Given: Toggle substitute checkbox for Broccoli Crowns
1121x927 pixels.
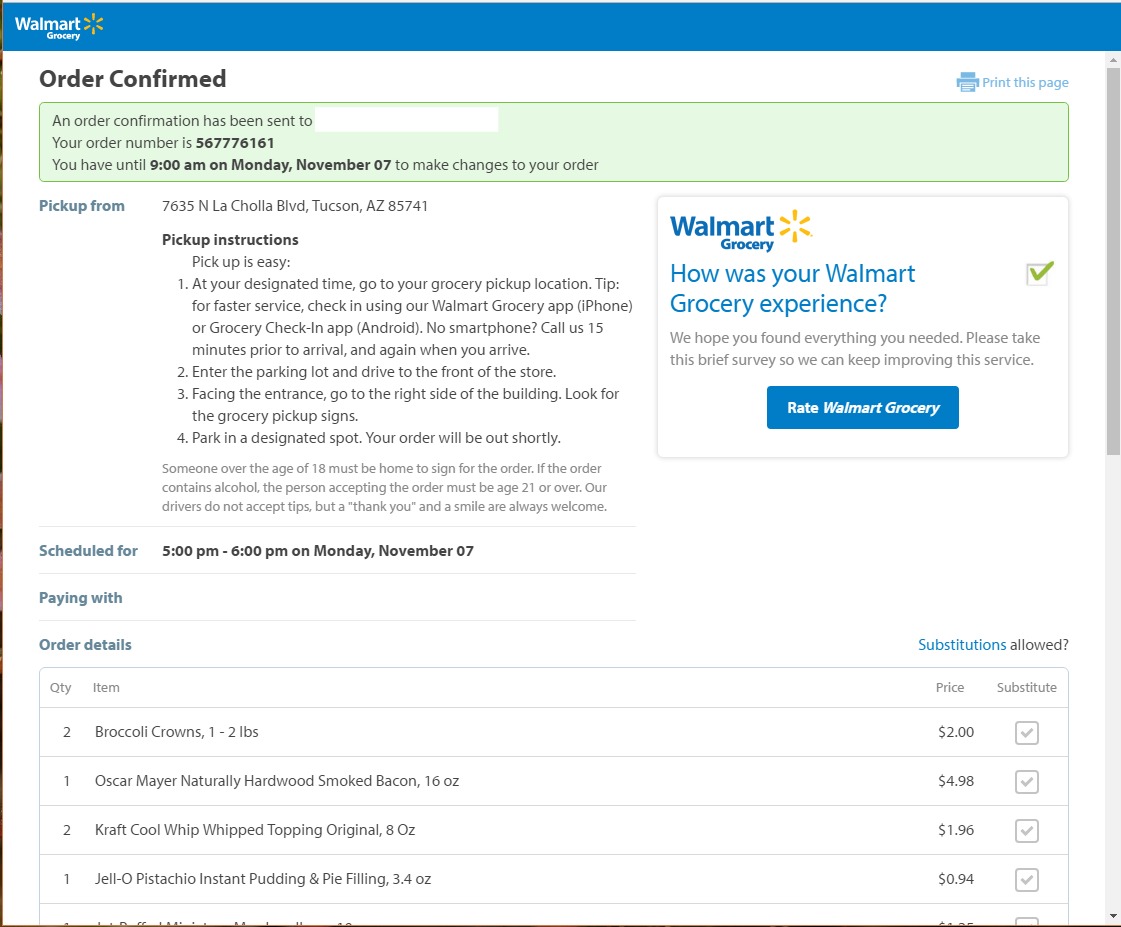Looking at the screenshot, I should (1026, 733).
